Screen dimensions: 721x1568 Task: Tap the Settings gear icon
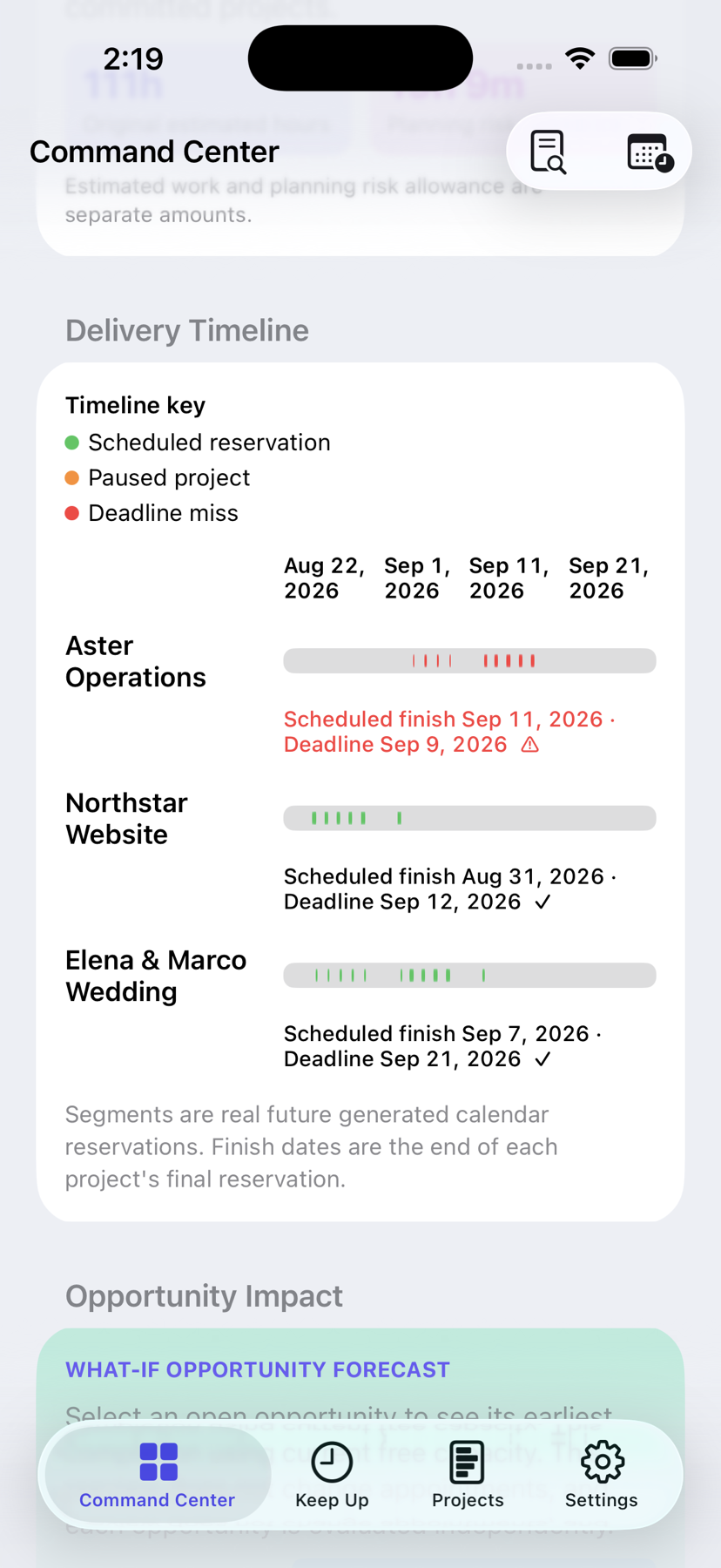pyautogui.click(x=602, y=1462)
